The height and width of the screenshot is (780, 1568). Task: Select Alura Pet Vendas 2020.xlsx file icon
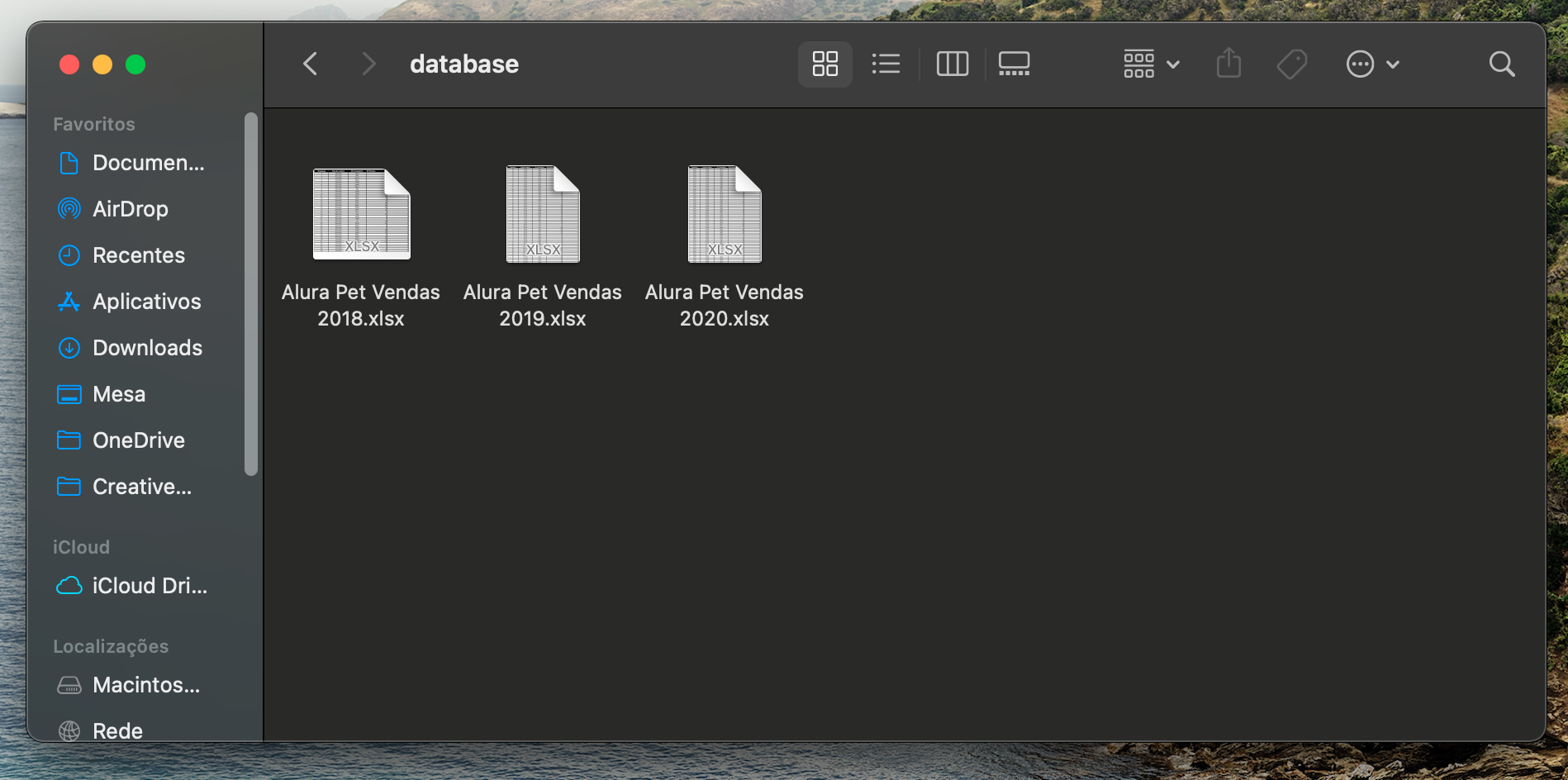(725, 214)
